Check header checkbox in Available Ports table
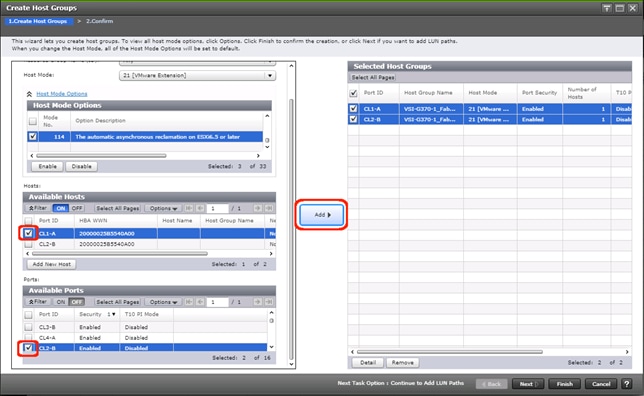This screenshot has width=644, height=396. [28, 315]
